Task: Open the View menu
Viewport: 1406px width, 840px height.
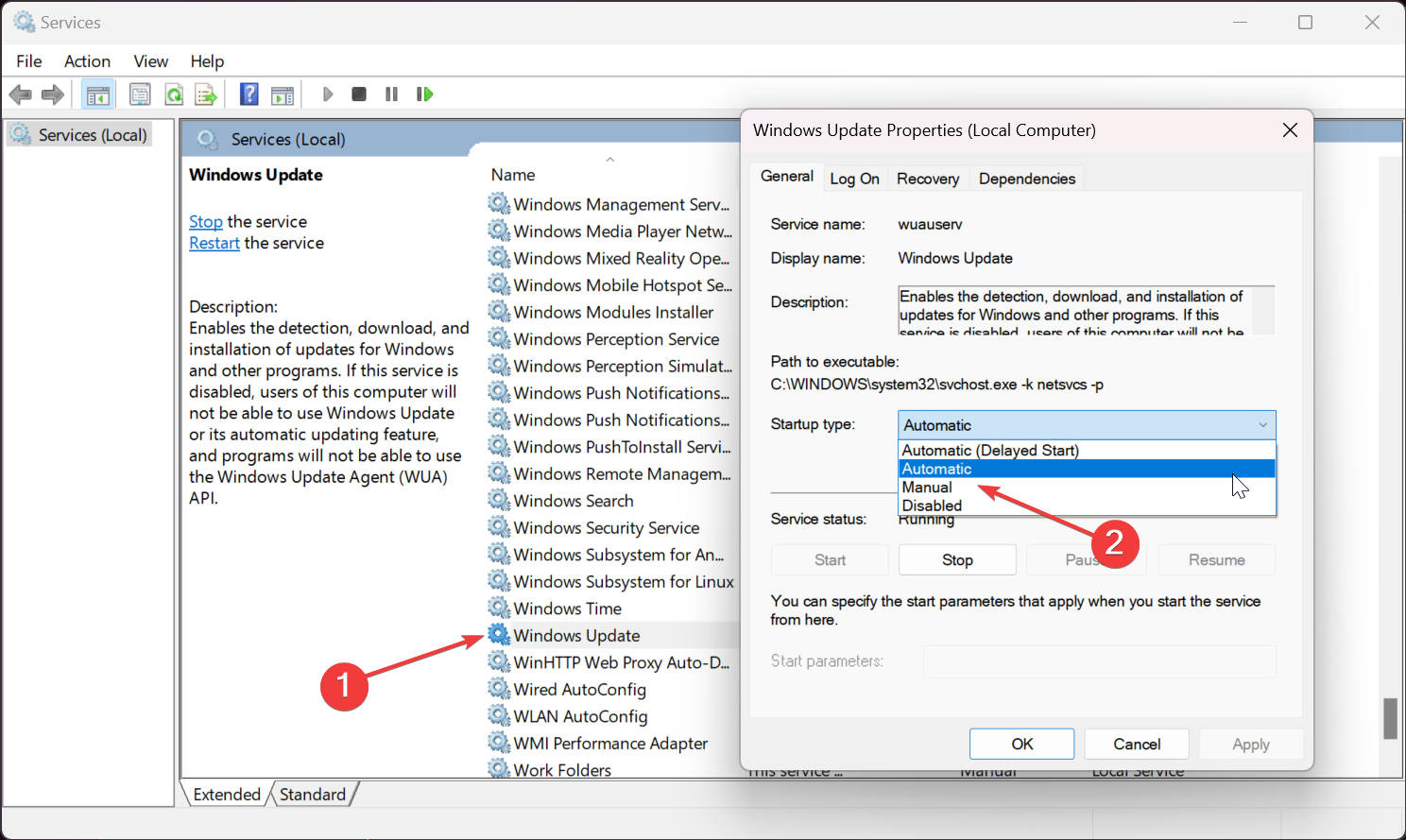Action: (x=151, y=61)
